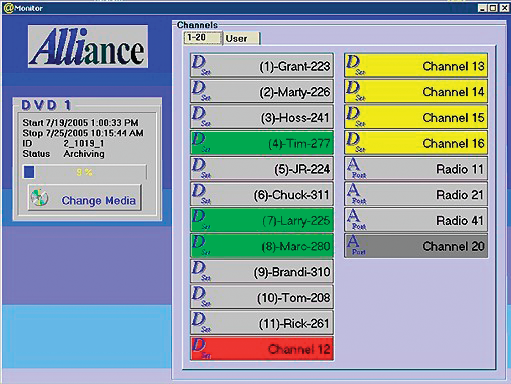Select the Channel 16 yellow label

coord(453,144)
